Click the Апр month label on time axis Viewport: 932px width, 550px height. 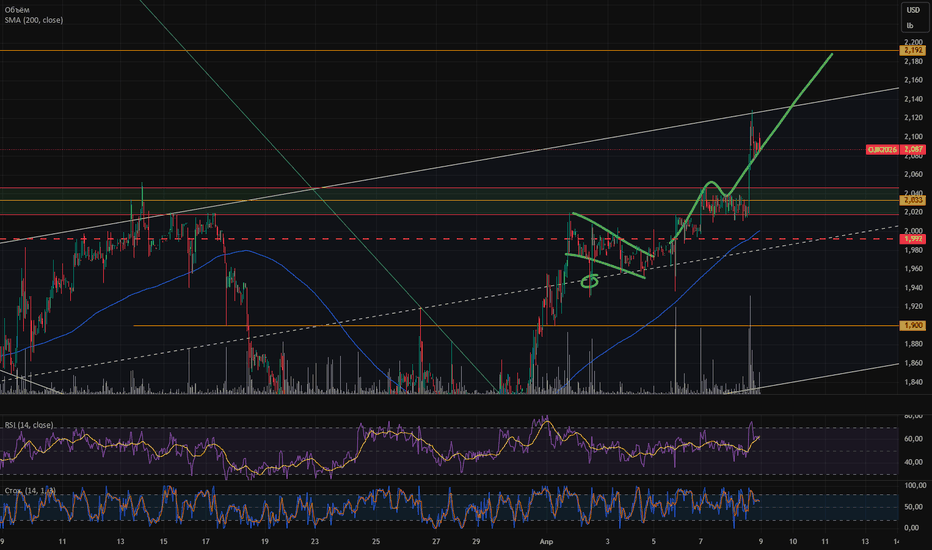click(x=546, y=542)
